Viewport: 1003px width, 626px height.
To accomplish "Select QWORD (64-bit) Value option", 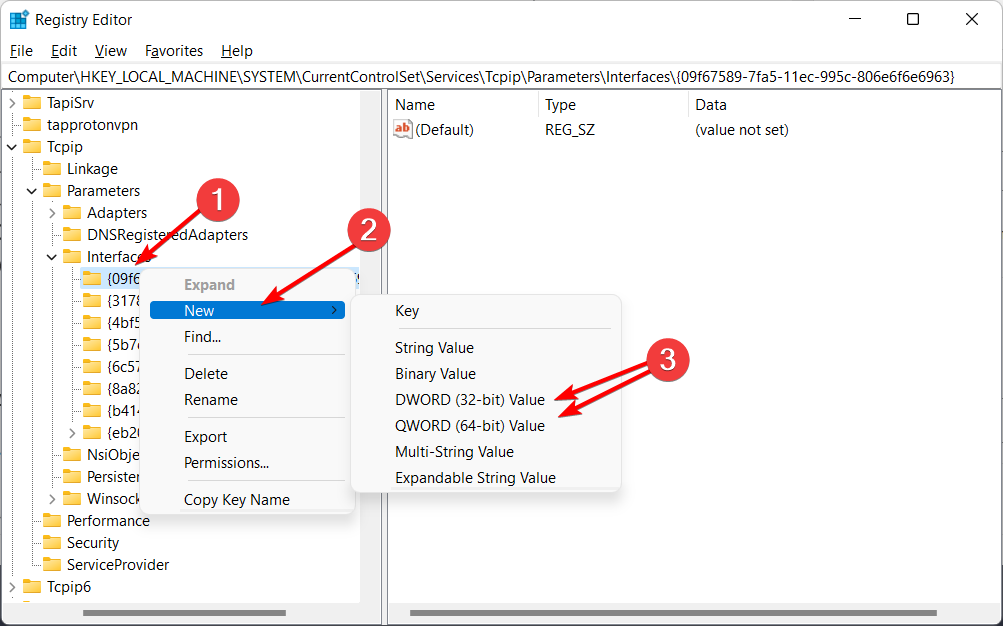I will point(467,425).
